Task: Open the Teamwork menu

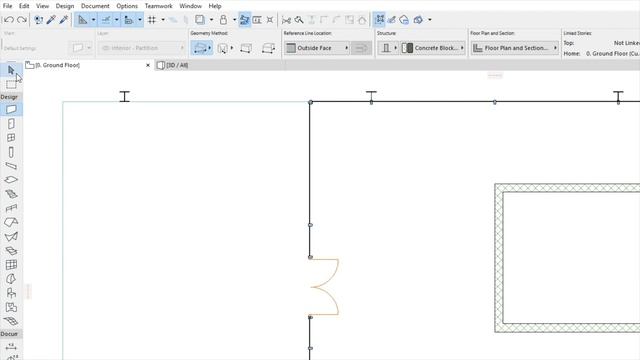Action: click(158, 6)
